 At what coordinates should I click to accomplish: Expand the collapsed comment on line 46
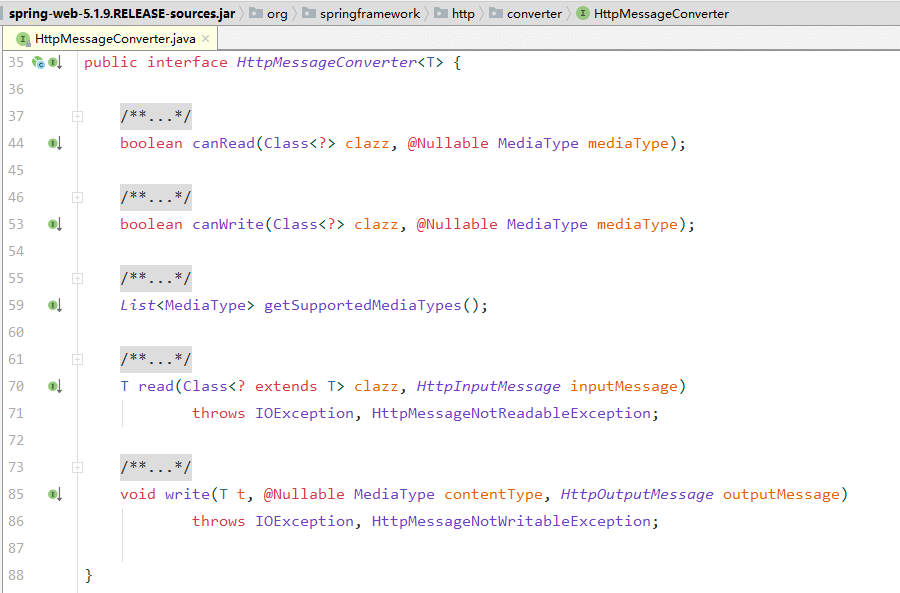point(77,197)
